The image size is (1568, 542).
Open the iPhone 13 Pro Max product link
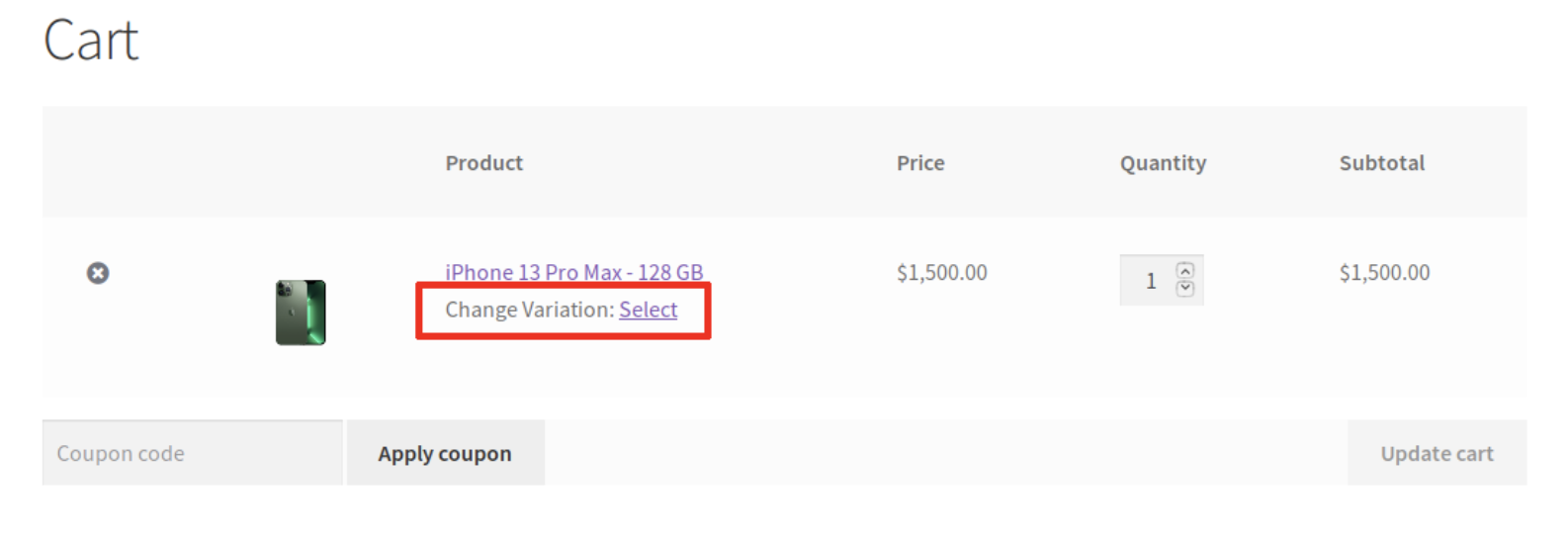(573, 272)
